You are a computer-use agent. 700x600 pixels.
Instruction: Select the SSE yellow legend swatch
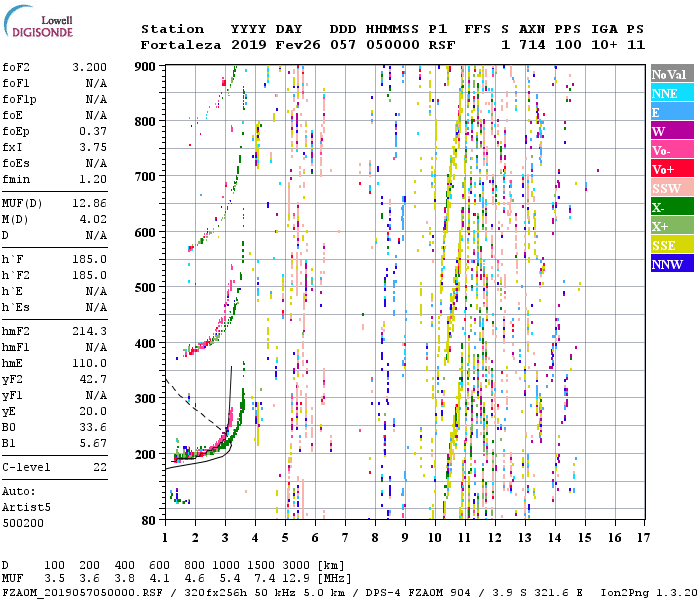point(672,245)
